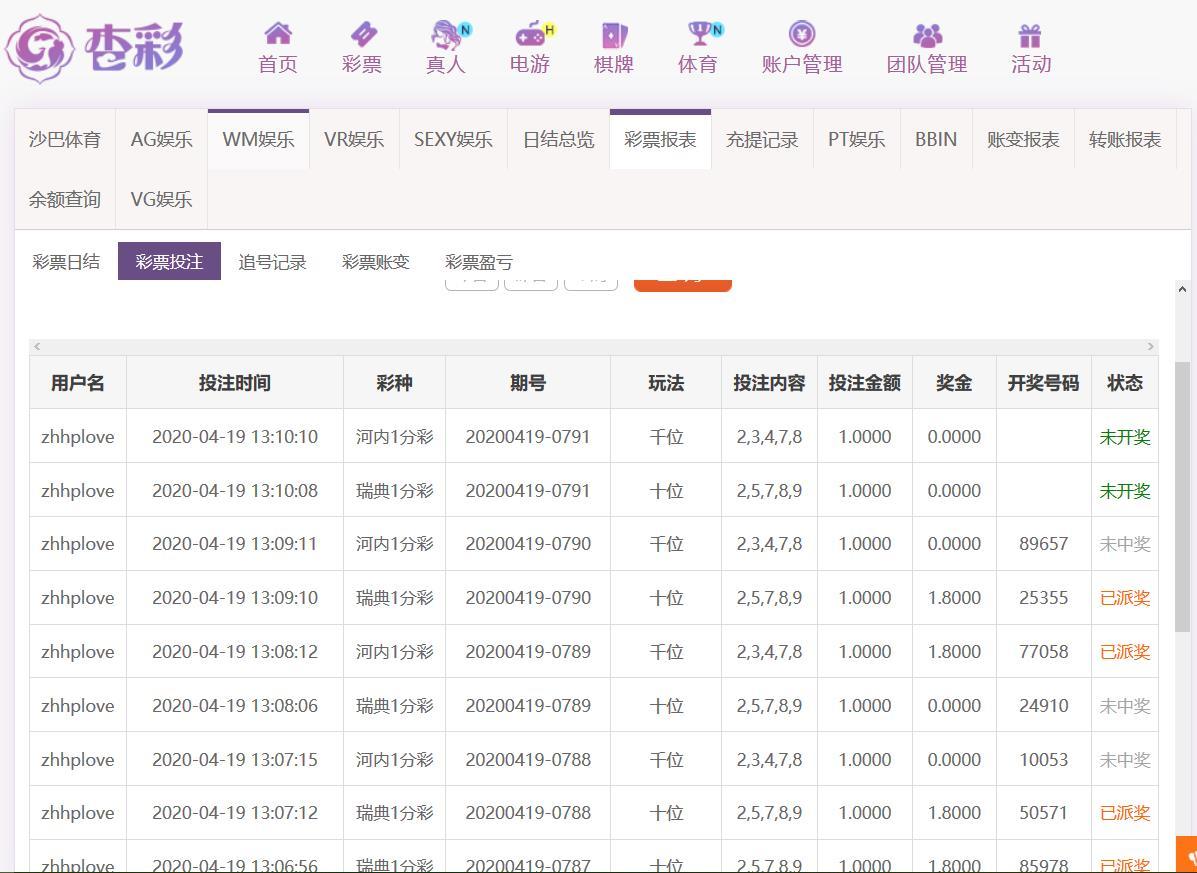Screen dimensions: 1197x873
Task: Select the 追号记录 sub-tab
Action: [x=272, y=262]
